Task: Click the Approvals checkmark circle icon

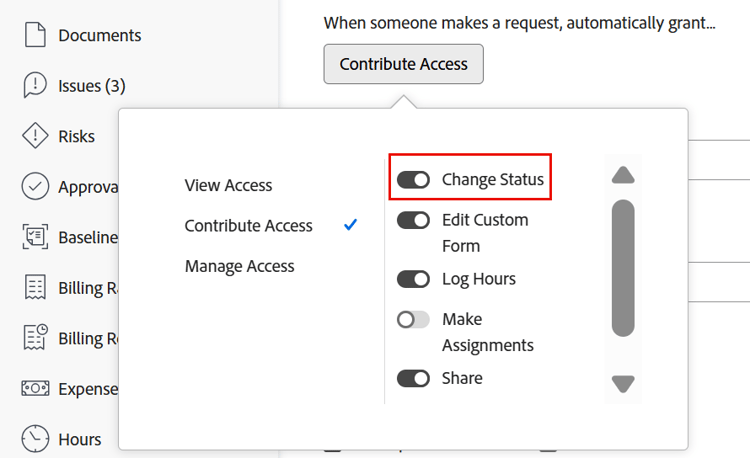Action: [x=35, y=187]
